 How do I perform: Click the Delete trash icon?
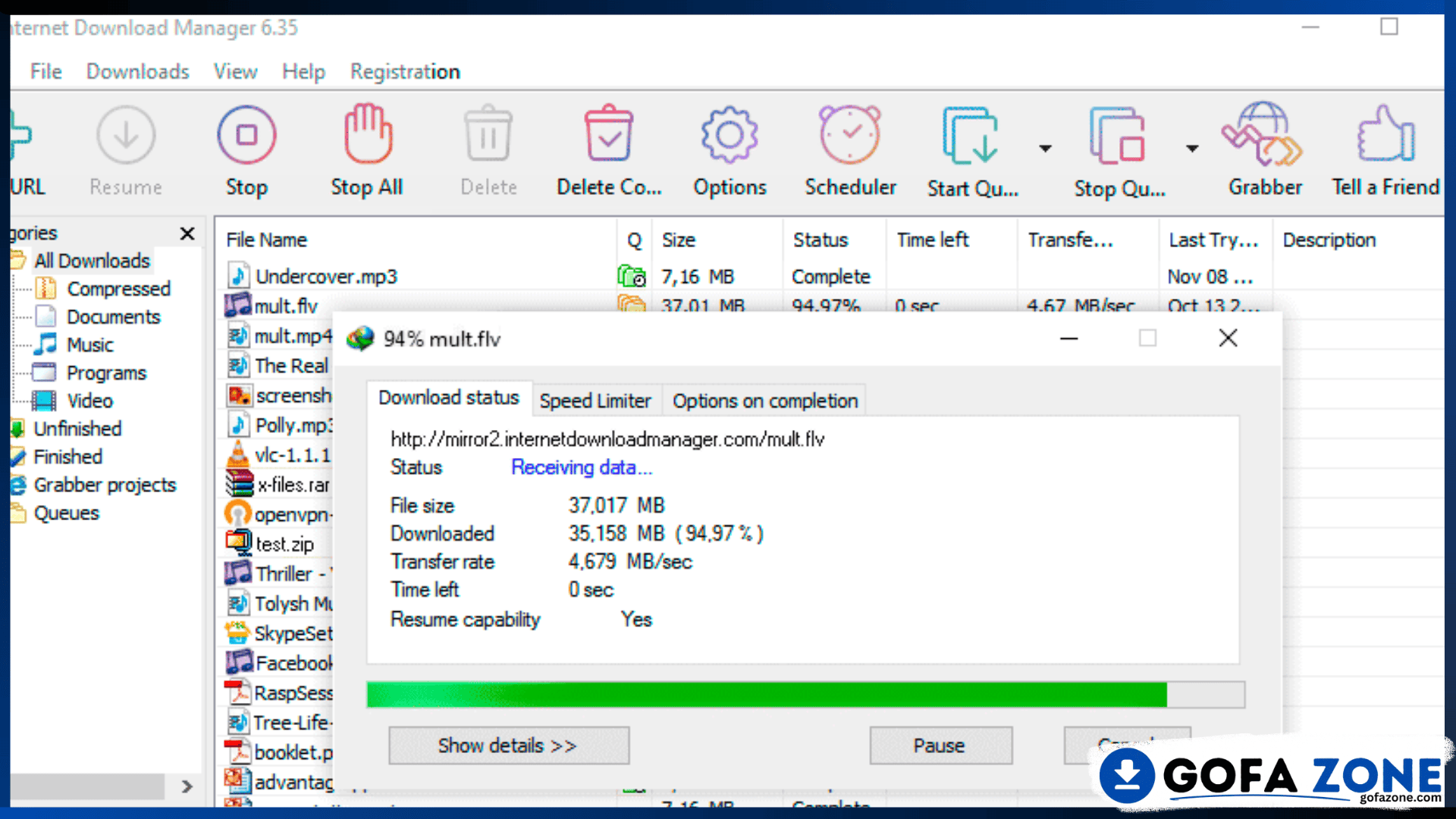[x=488, y=134]
